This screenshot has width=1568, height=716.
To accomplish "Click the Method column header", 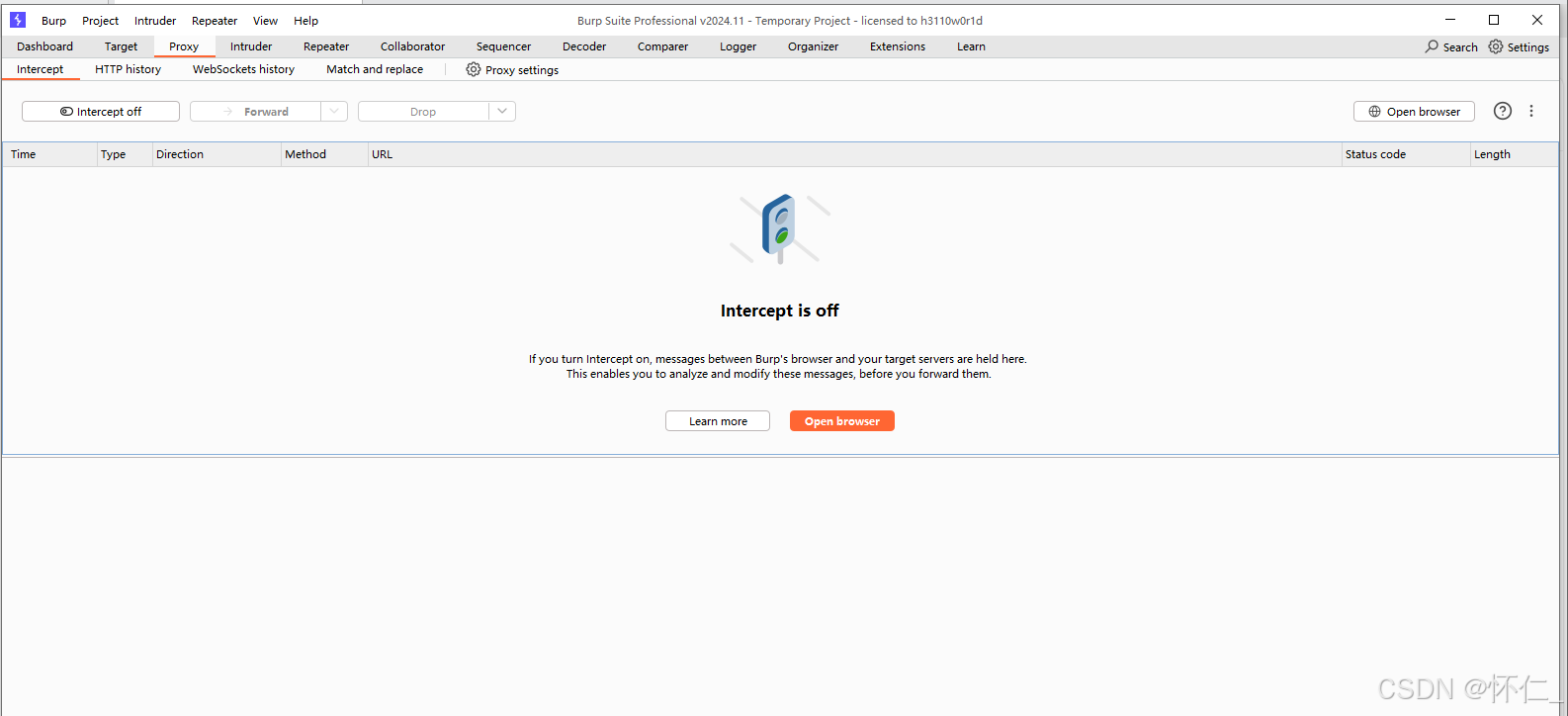I will [324, 154].
